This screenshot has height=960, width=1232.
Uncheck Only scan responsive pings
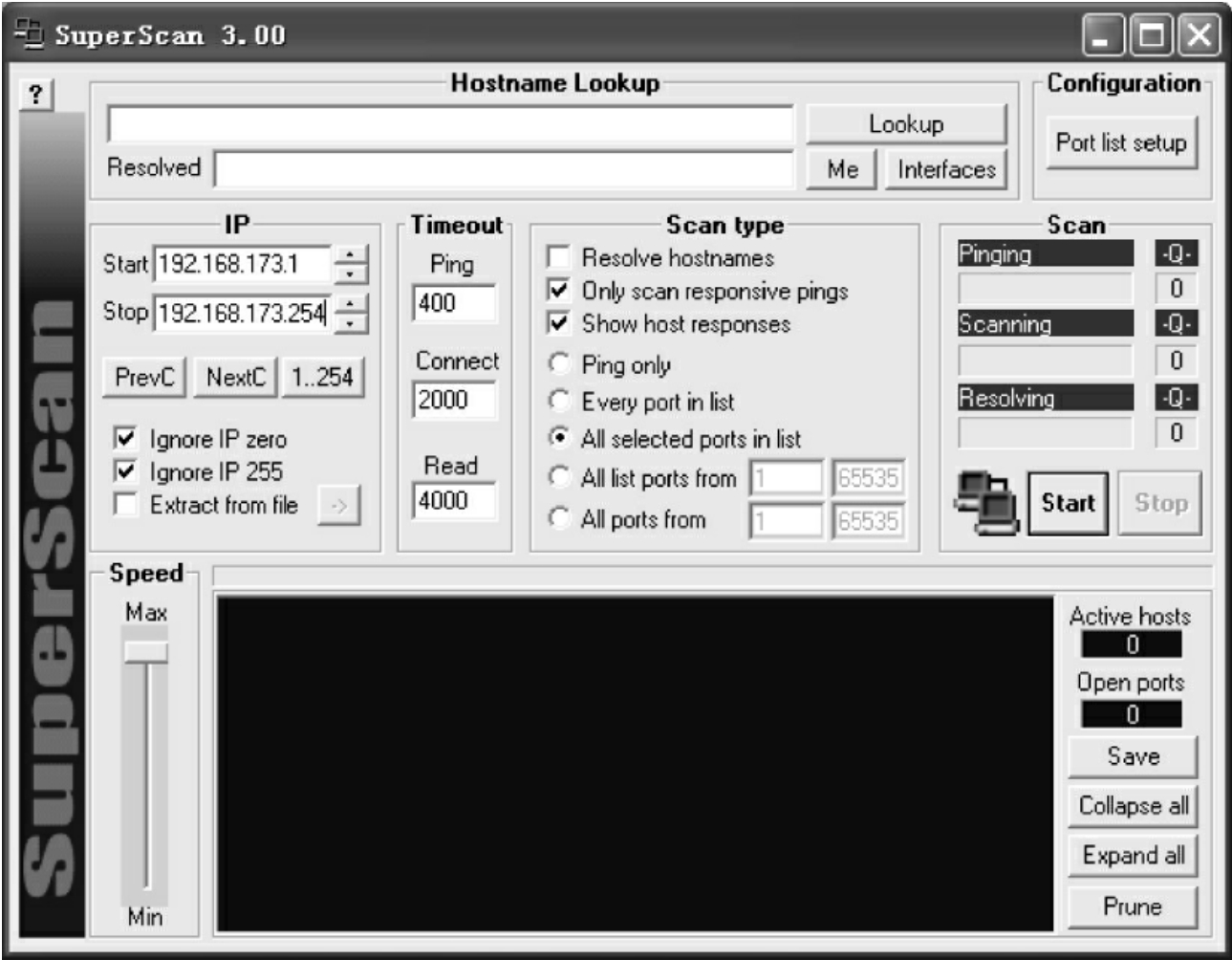pyautogui.click(x=558, y=290)
